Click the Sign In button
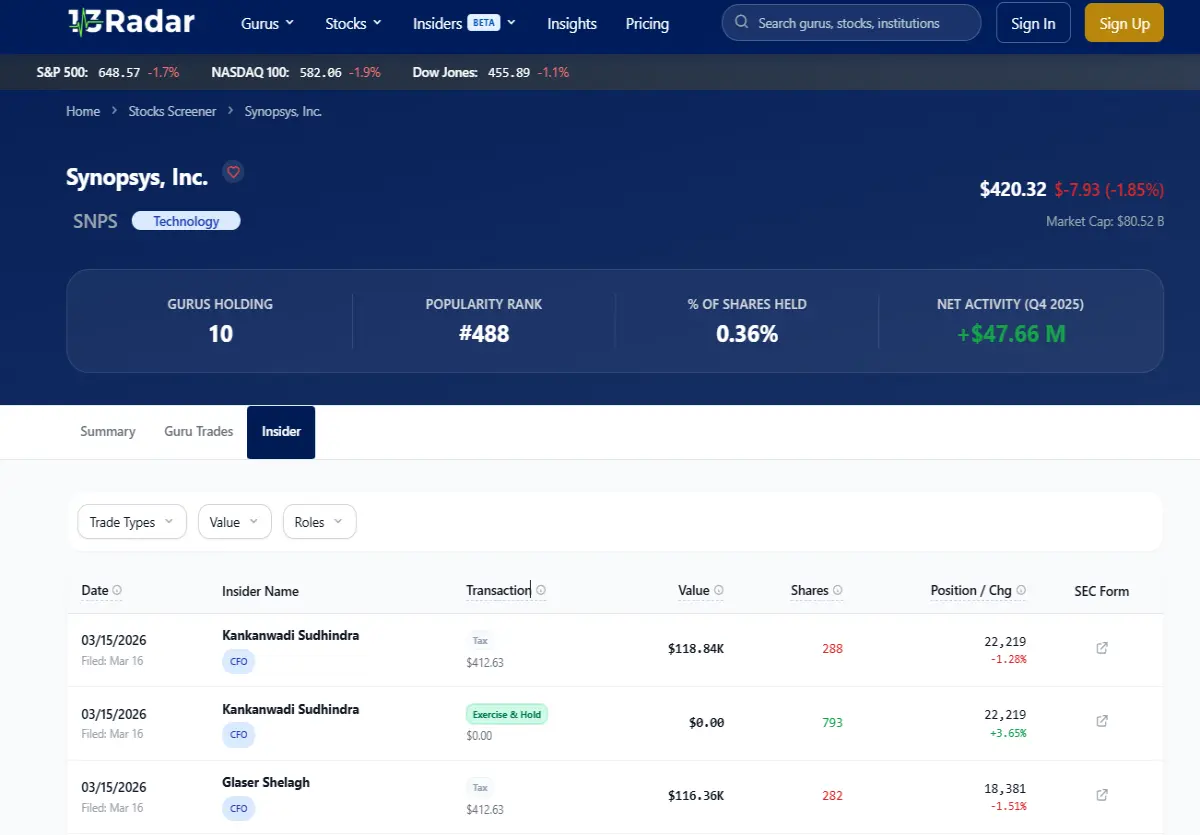The image size is (1200, 835). (x=1033, y=23)
